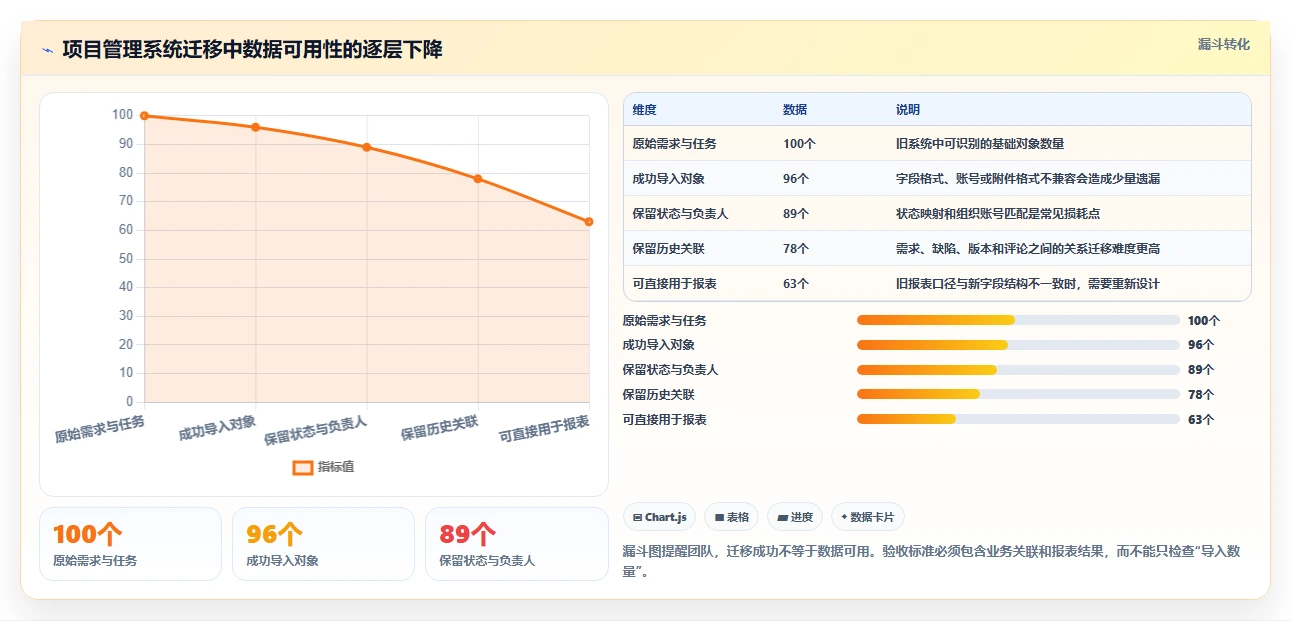Click the 可直接用于报表 progress bar
Screen dimensions: 1291x621
(1018, 420)
